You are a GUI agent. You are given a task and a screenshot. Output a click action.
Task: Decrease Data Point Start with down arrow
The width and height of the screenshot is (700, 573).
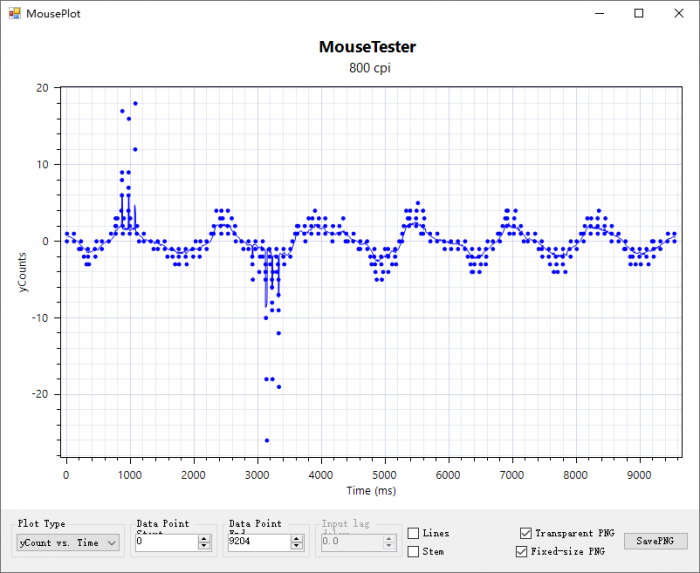pos(204,546)
